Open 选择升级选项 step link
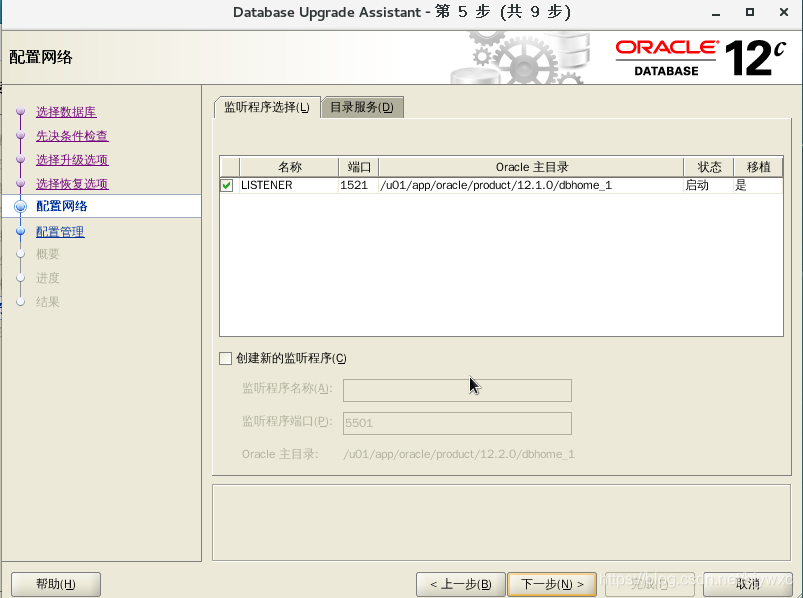 (72, 160)
